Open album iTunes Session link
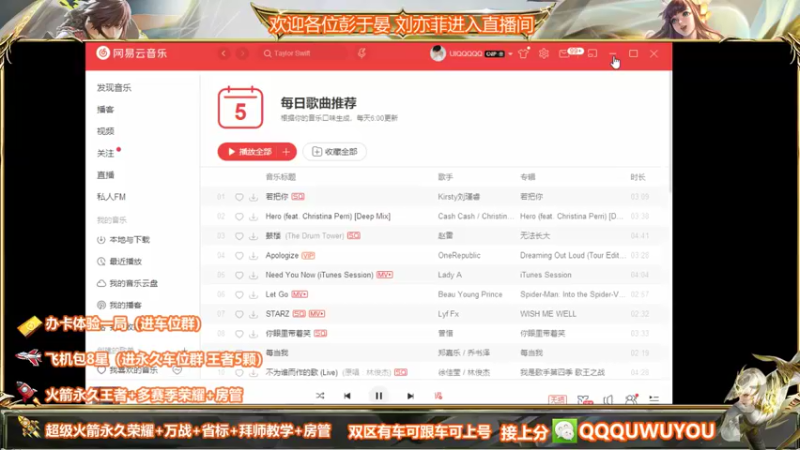Viewport: 800px width, 450px height. [x=545, y=275]
